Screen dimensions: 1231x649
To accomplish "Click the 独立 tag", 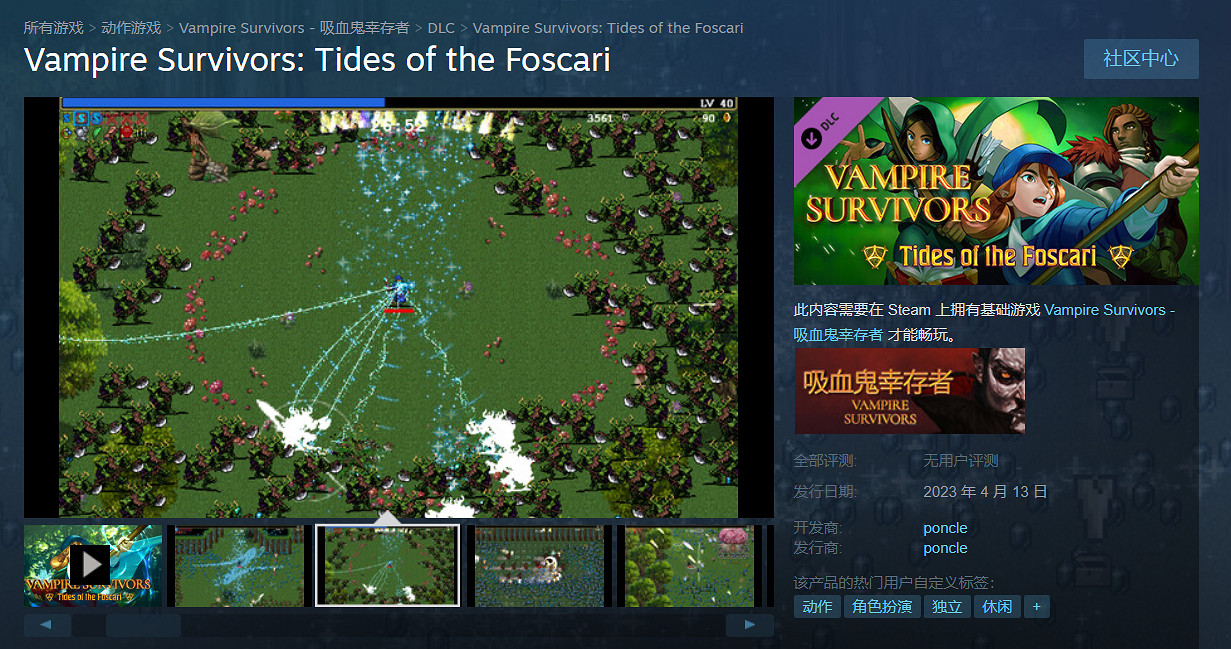I will click(x=947, y=607).
